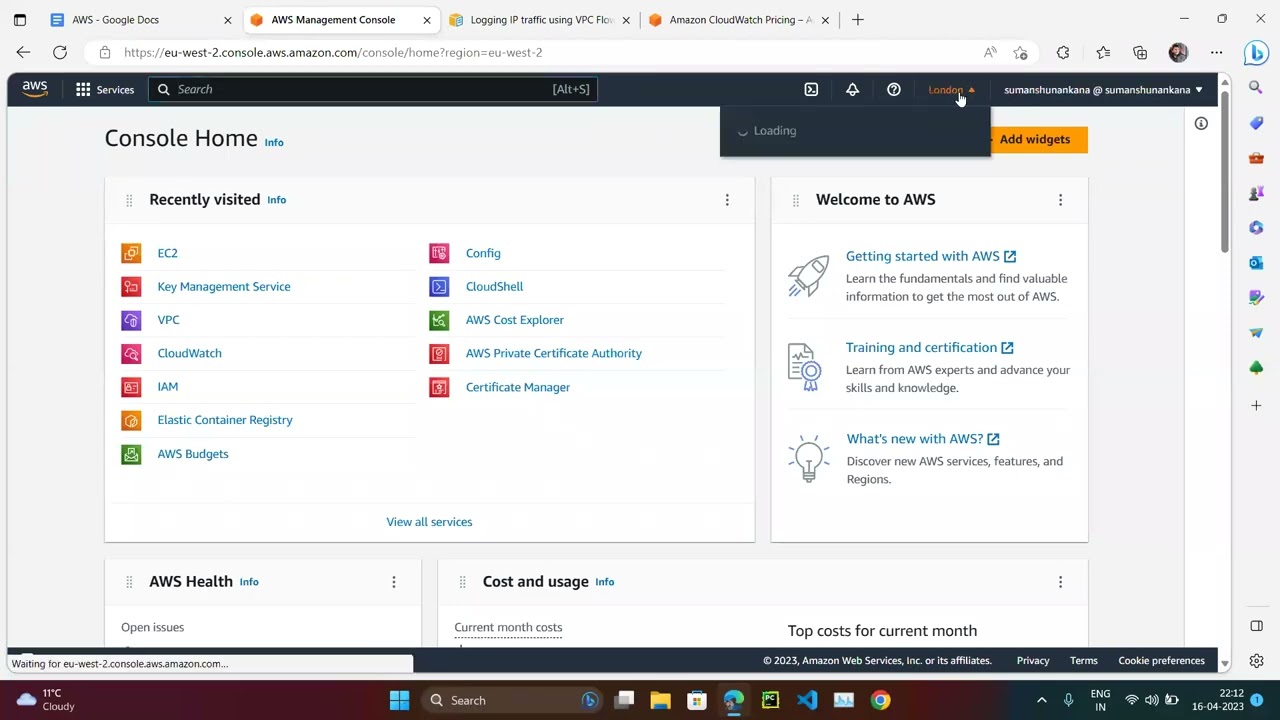1280x720 pixels.
Task: Open the Elastic Container Registry icon
Action: coord(131,420)
